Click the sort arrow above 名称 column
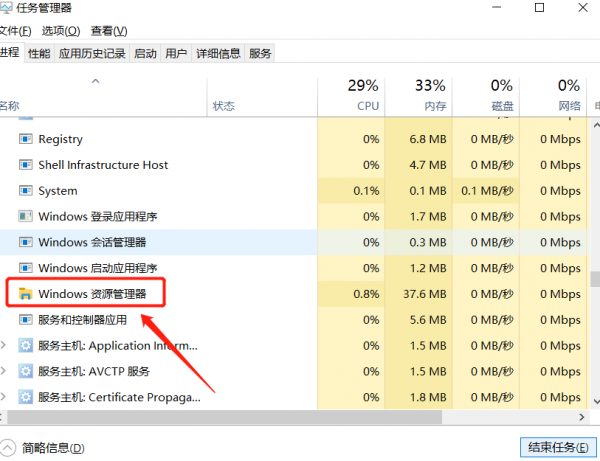The image size is (600, 461). coord(96,81)
